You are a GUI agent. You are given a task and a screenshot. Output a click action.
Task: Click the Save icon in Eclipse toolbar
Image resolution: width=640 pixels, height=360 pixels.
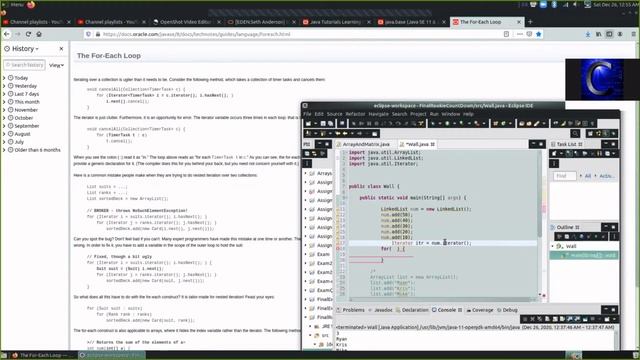[323, 123]
